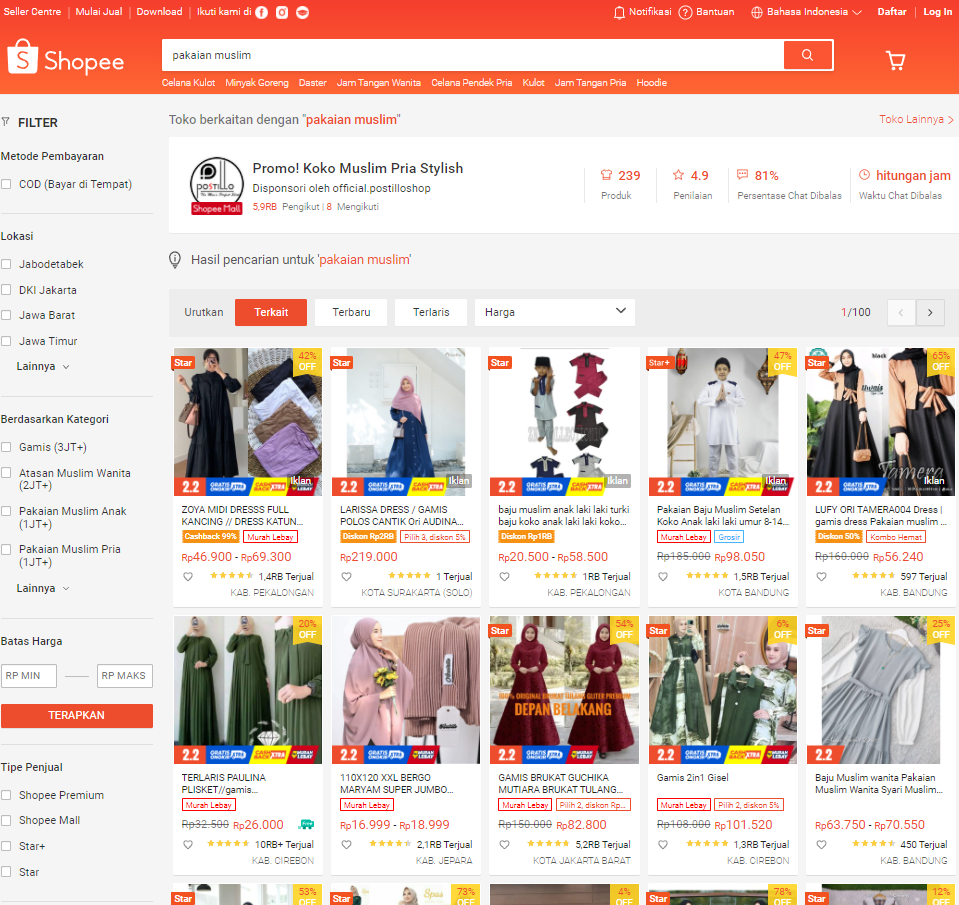Like baju muslim anak turki heart icon
The width and height of the screenshot is (959, 905).
[505, 576]
